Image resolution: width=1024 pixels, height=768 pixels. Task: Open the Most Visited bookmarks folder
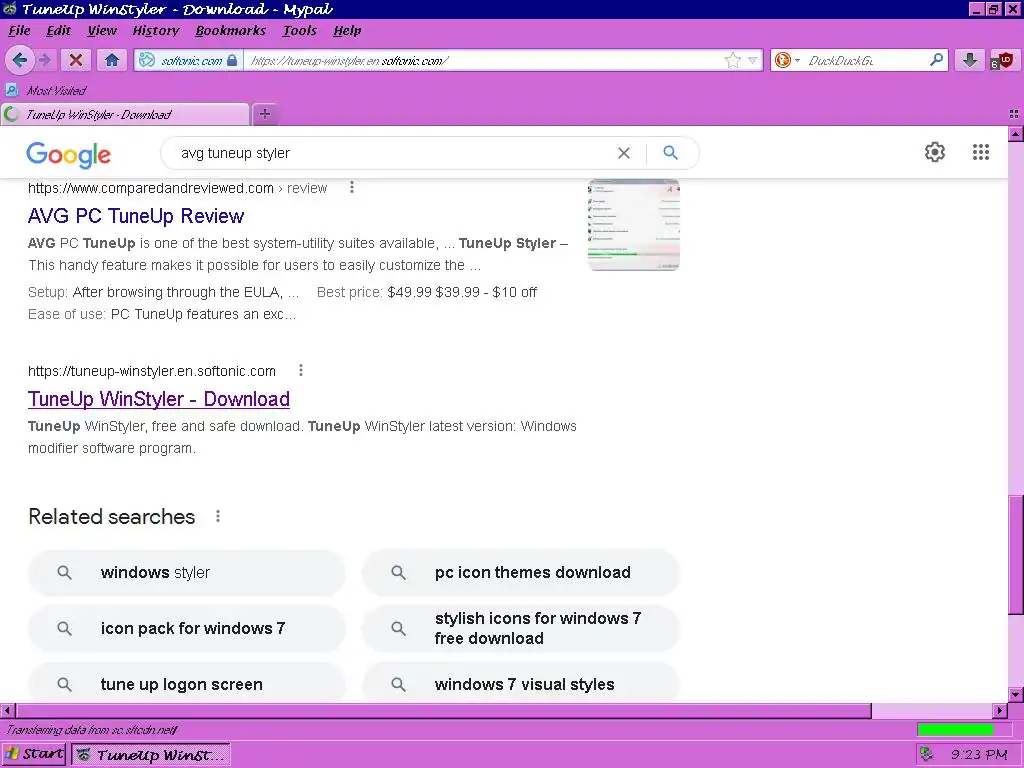click(46, 90)
